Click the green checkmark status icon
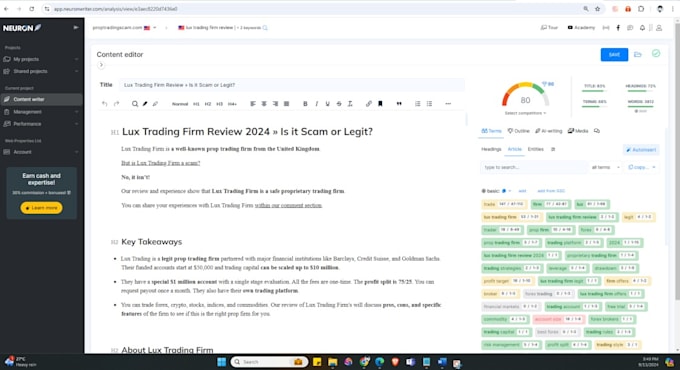Image resolution: width=680 pixels, height=370 pixels. [656, 53]
